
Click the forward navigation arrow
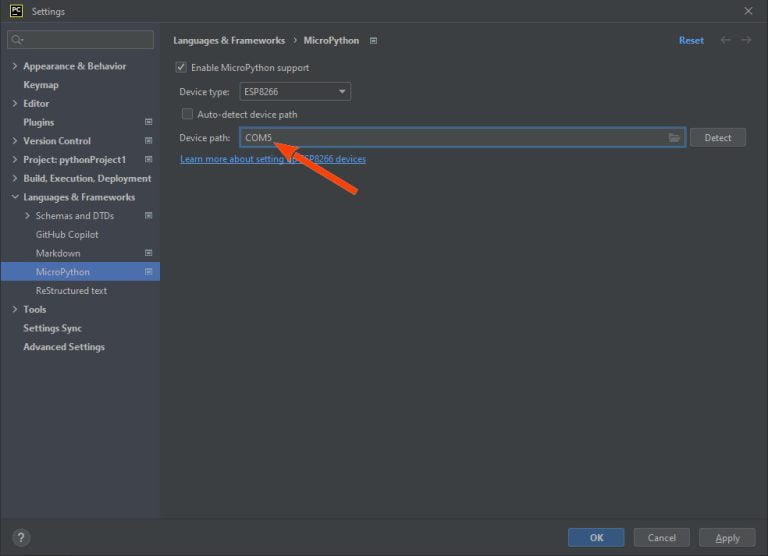746,41
